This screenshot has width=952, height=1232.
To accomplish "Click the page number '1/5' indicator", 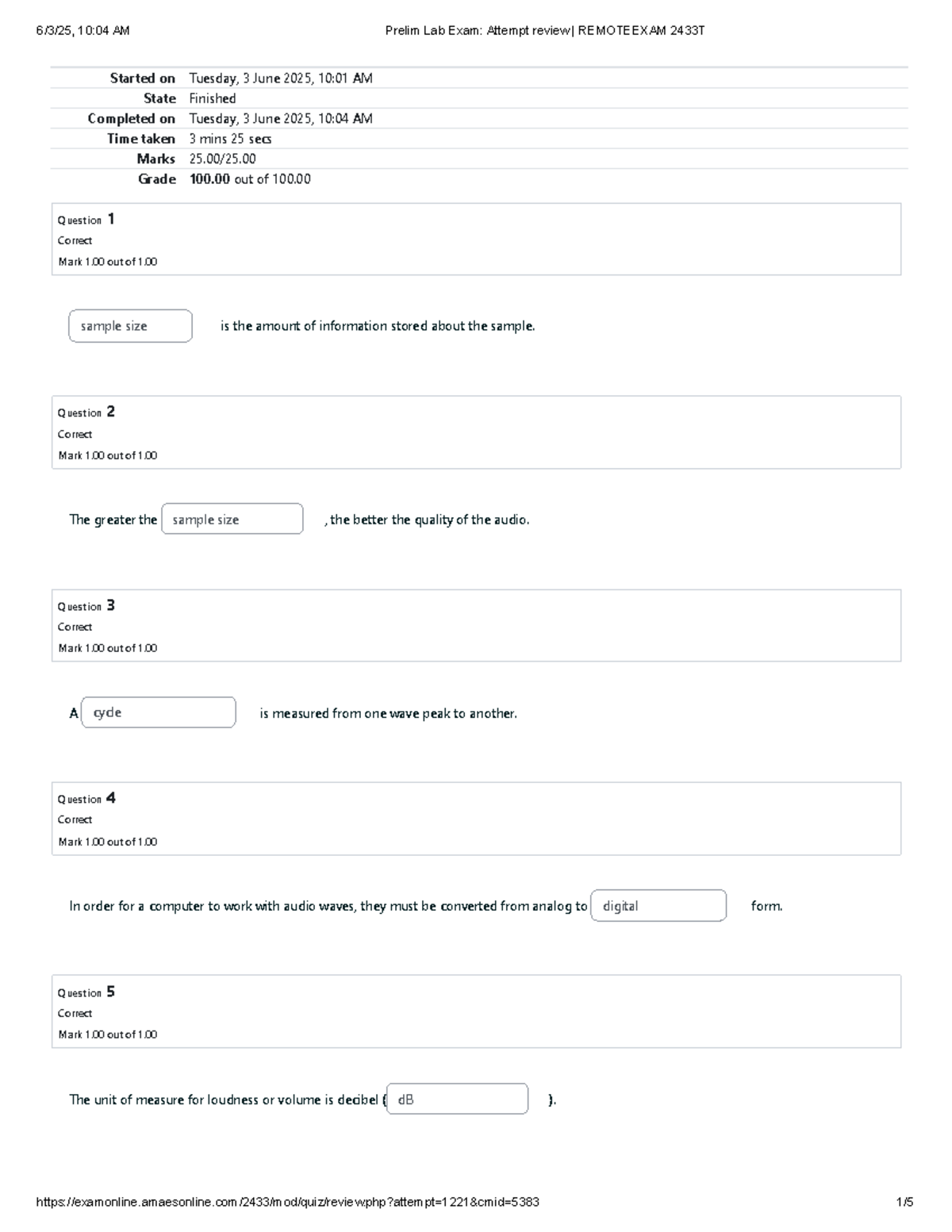I will 904,1202.
